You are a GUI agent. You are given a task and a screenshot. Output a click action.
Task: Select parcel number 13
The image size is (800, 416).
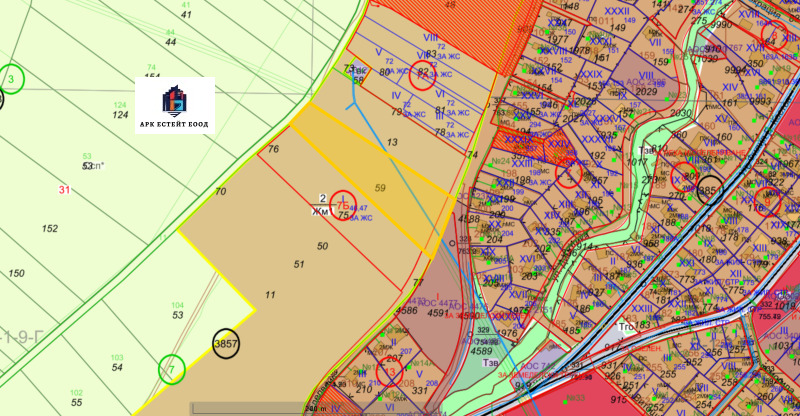click(392, 143)
